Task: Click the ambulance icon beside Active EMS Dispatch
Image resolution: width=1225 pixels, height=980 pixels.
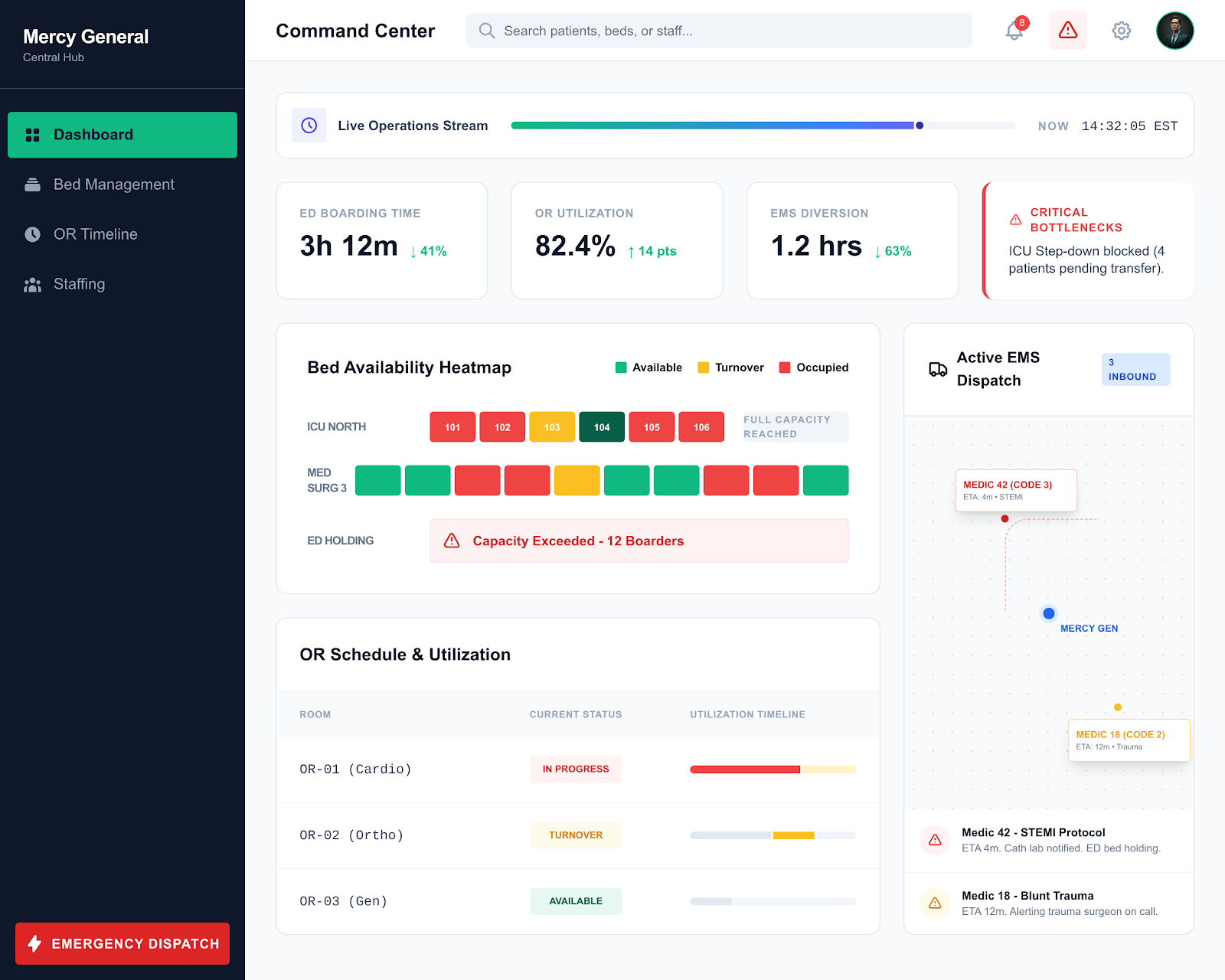Action: pos(938,369)
